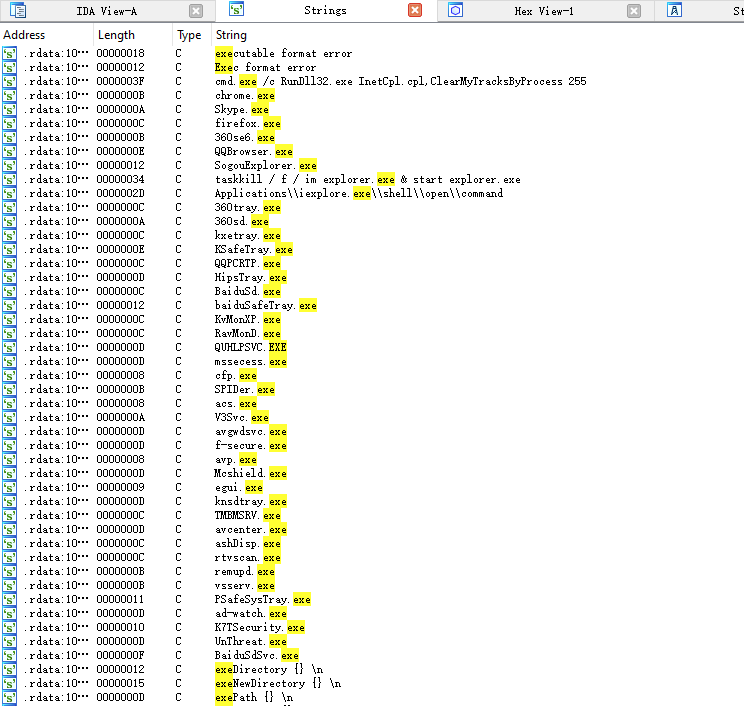Click string icon of the UnThreat.exe row
Viewport: 744px width, 706px height.
coord(9,641)
